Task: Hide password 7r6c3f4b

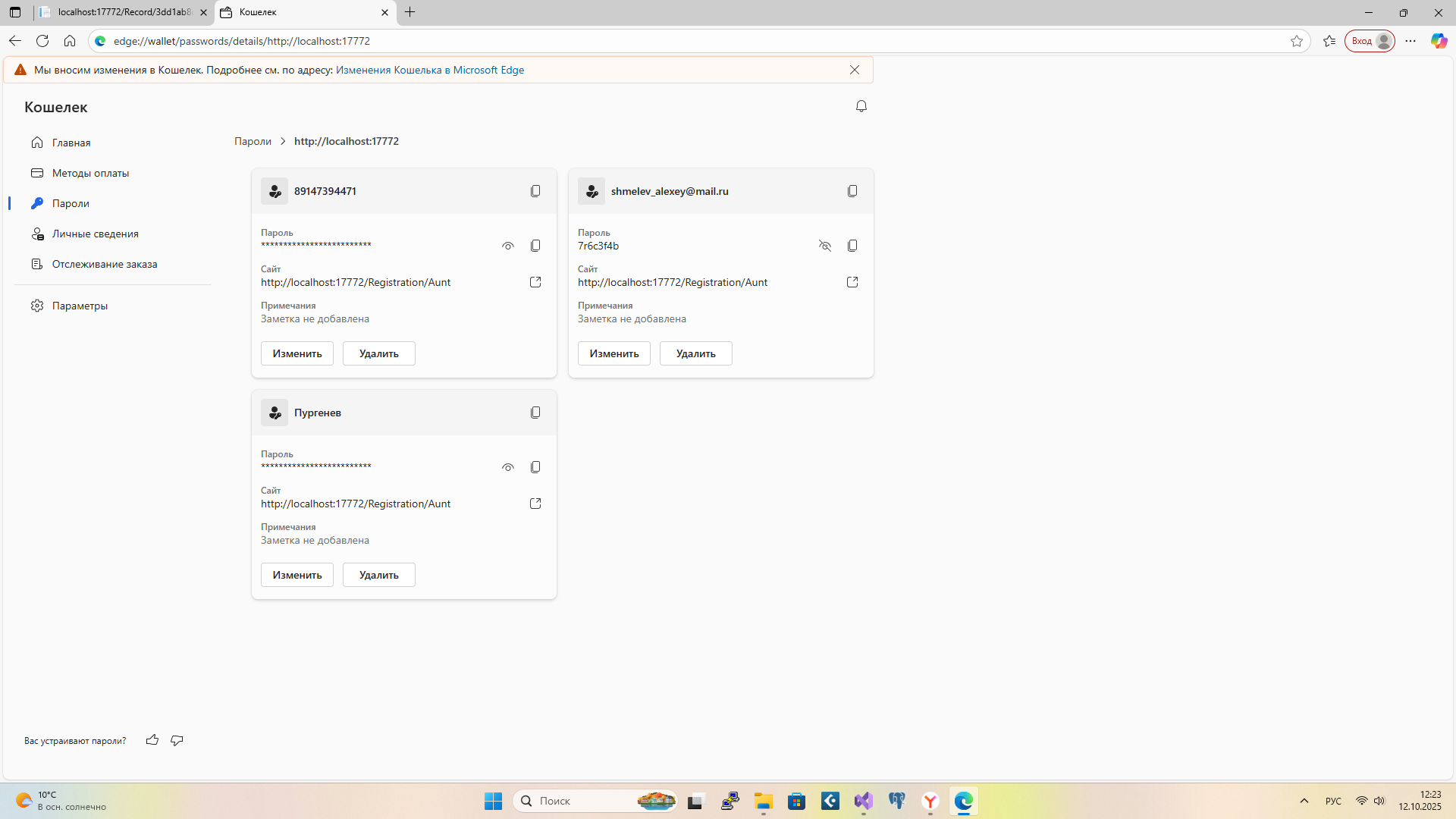Action: pyautogui.click(x=825, y=246)
